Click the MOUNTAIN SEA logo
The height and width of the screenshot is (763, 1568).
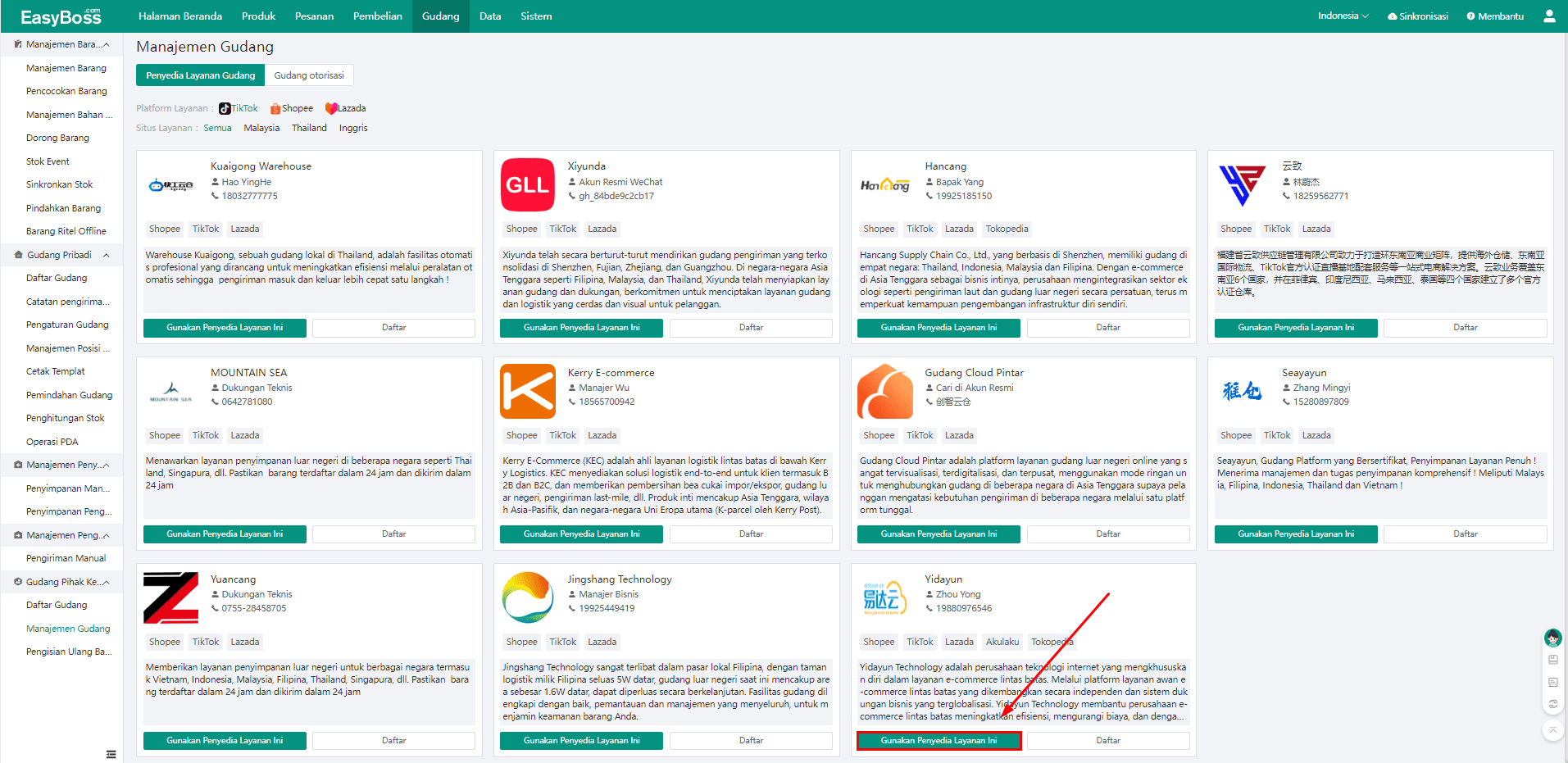click(x=170, y=391)
